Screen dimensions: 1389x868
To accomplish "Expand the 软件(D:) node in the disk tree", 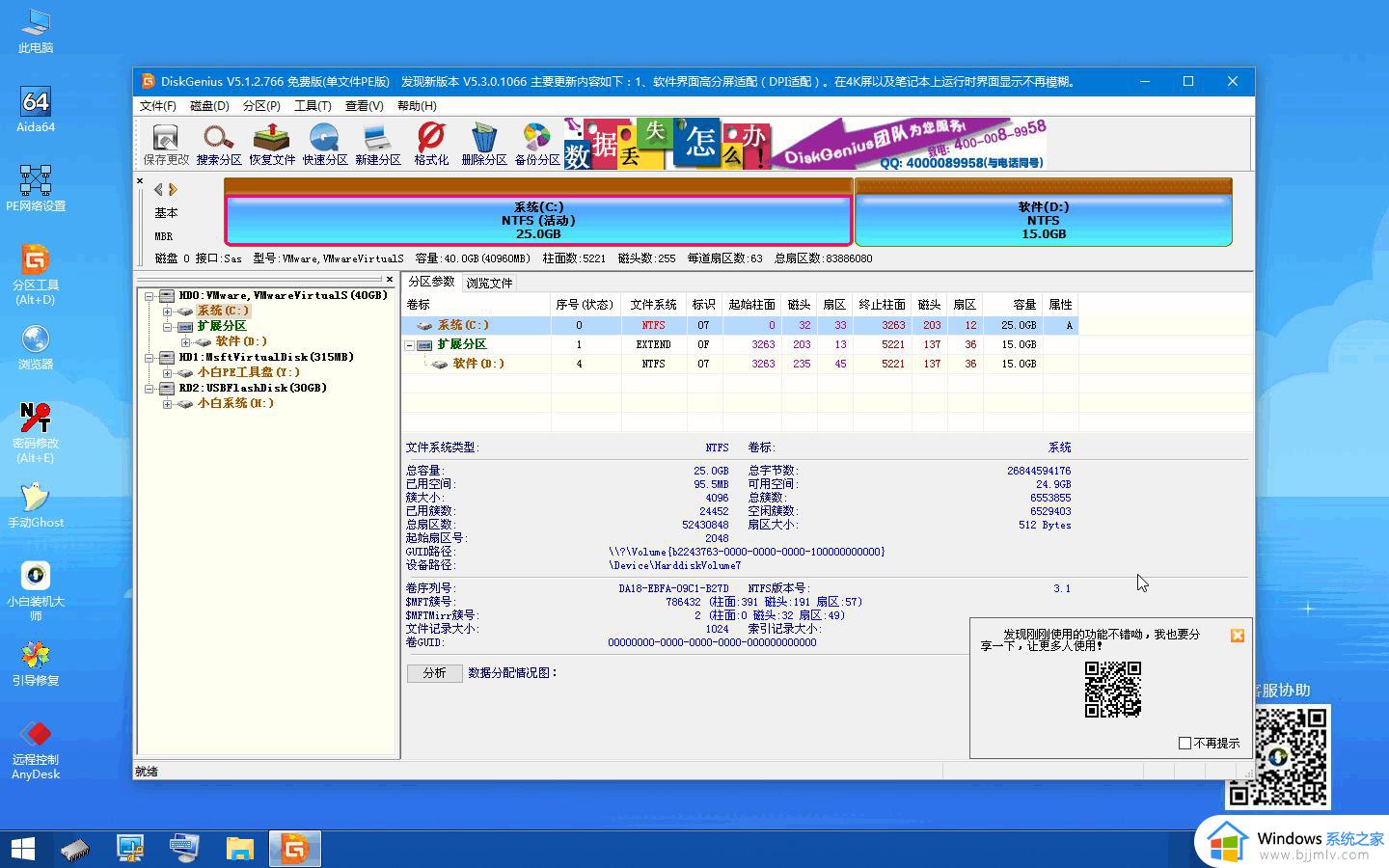I will (x=185, y=342).
